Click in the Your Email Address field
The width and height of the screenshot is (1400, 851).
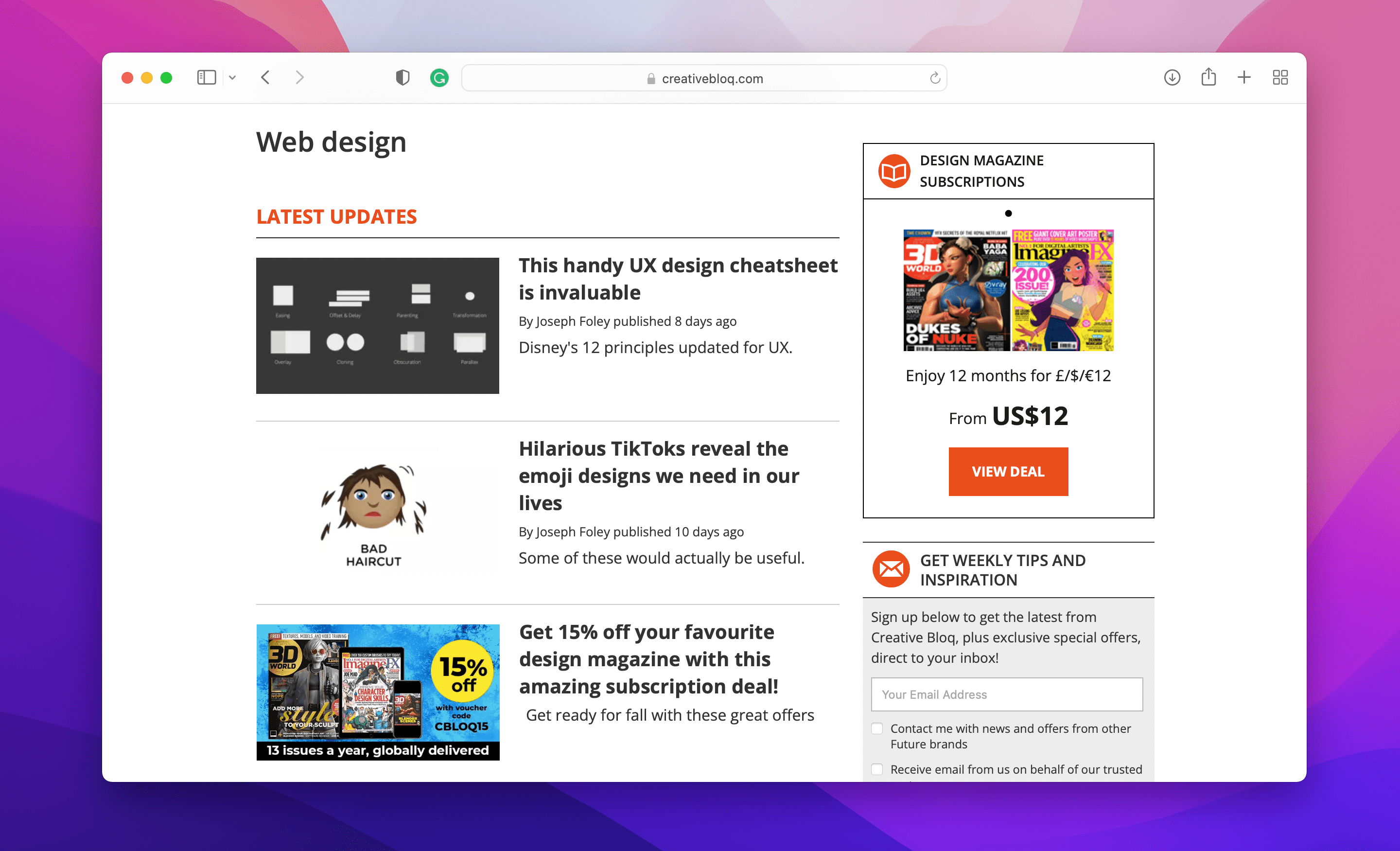1006,694
